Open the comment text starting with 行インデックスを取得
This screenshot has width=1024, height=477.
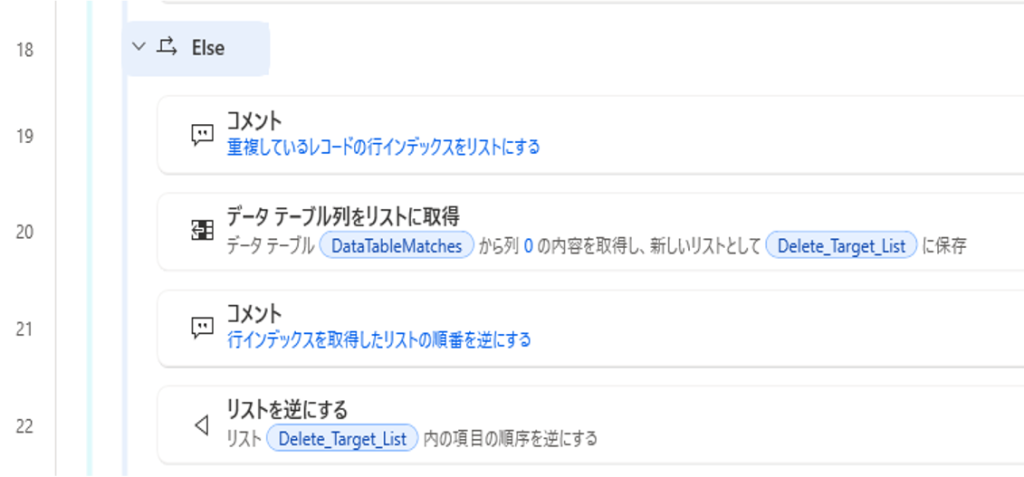pyautogui.click(x=378, y=340)
